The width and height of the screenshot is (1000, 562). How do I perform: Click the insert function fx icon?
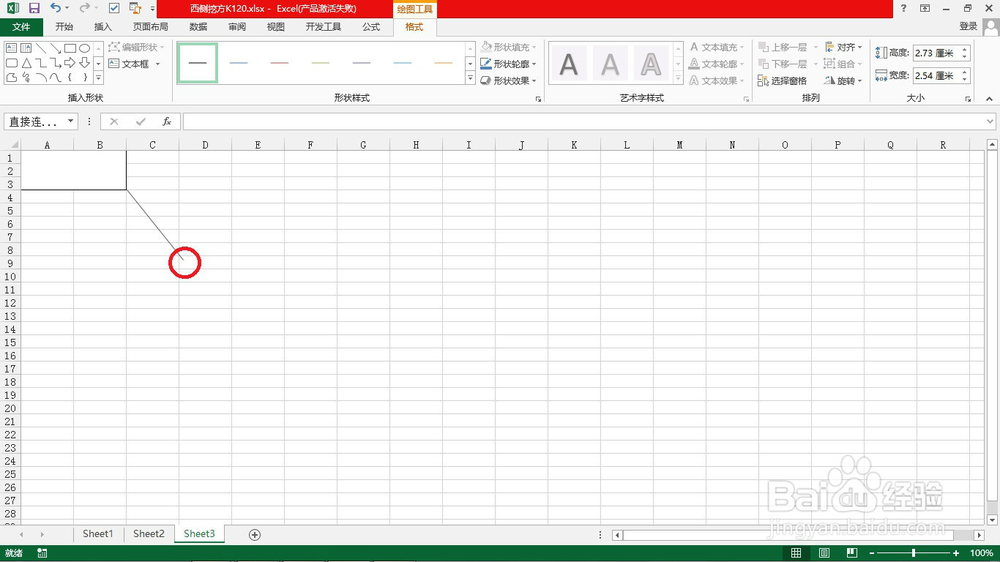[x=166, y=121]
